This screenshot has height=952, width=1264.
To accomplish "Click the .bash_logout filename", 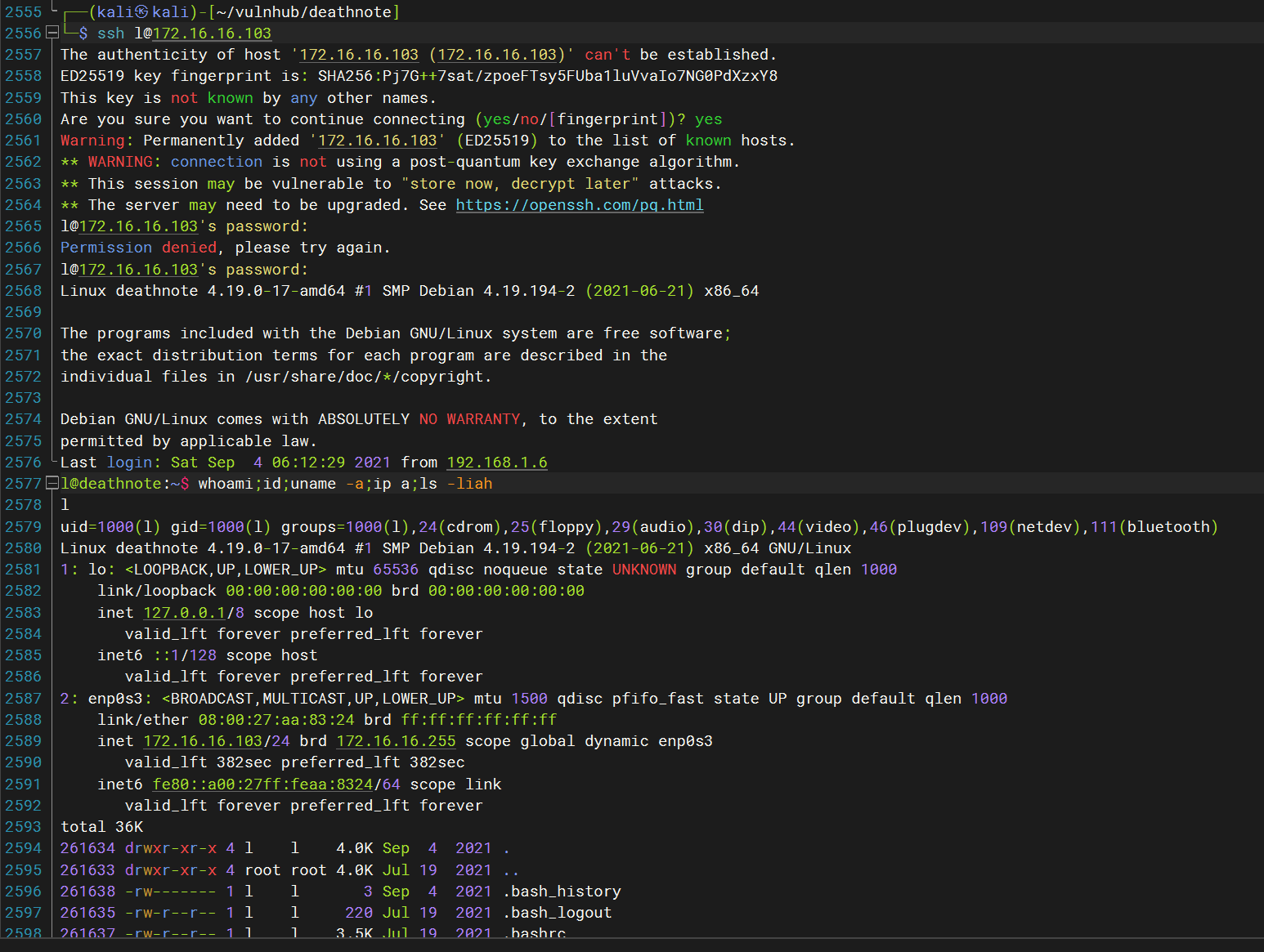I will point(557,913).
